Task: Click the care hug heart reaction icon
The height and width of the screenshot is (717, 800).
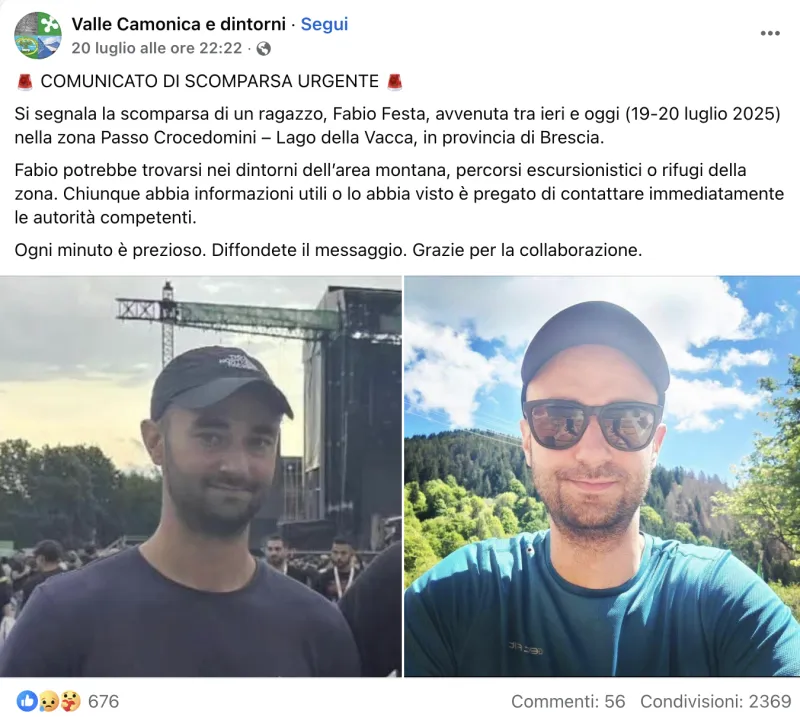Action: pyautogui.click(x=70, y=701)
